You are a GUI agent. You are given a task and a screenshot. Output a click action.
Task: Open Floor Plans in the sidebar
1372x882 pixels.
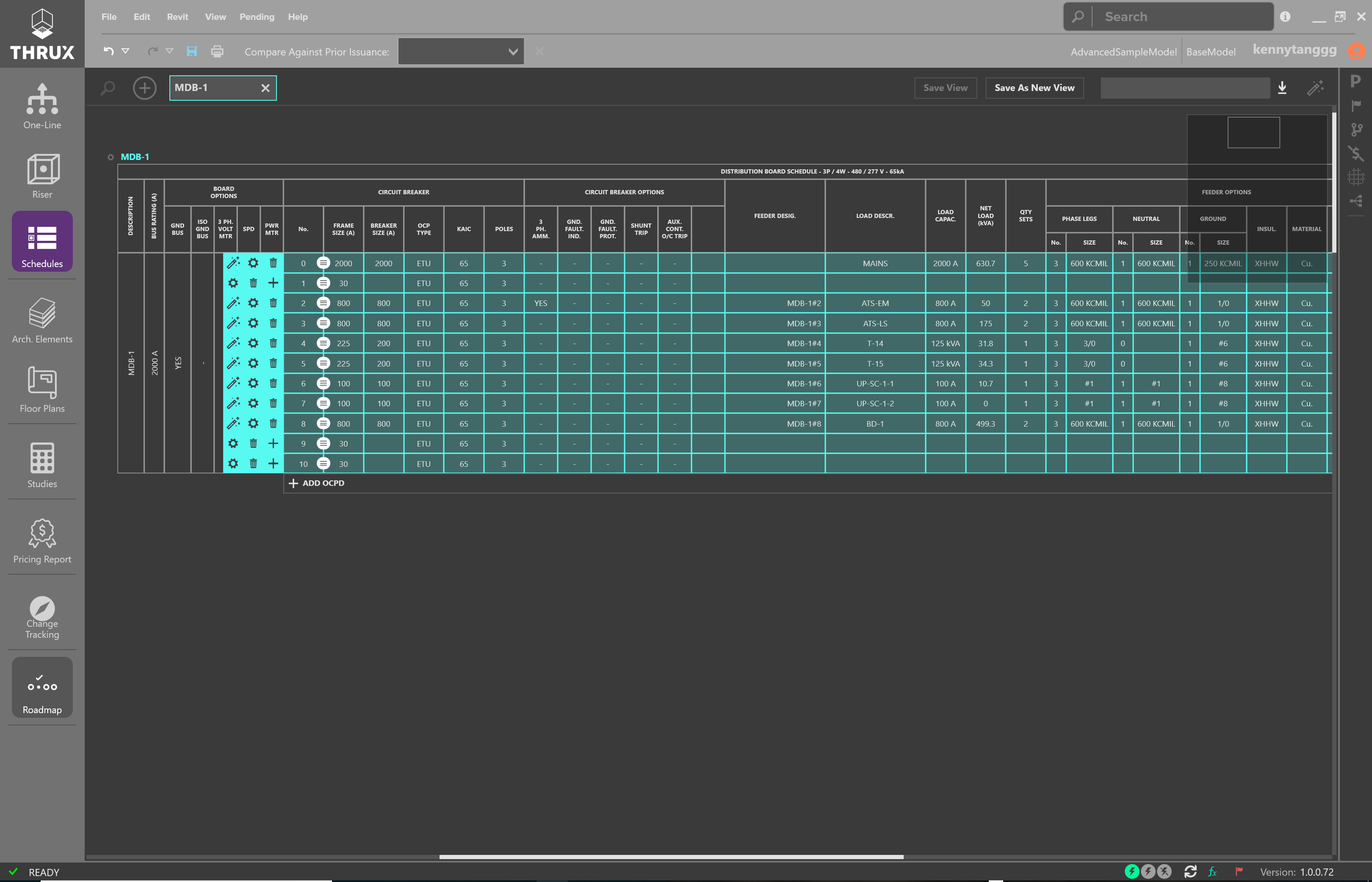click(42, 389)
